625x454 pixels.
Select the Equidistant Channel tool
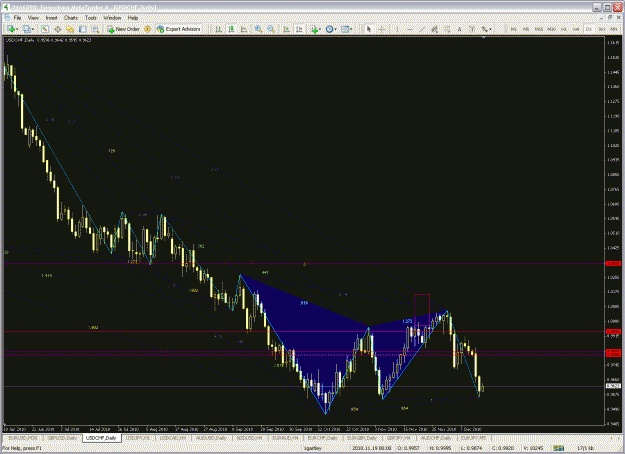(434, 29)
